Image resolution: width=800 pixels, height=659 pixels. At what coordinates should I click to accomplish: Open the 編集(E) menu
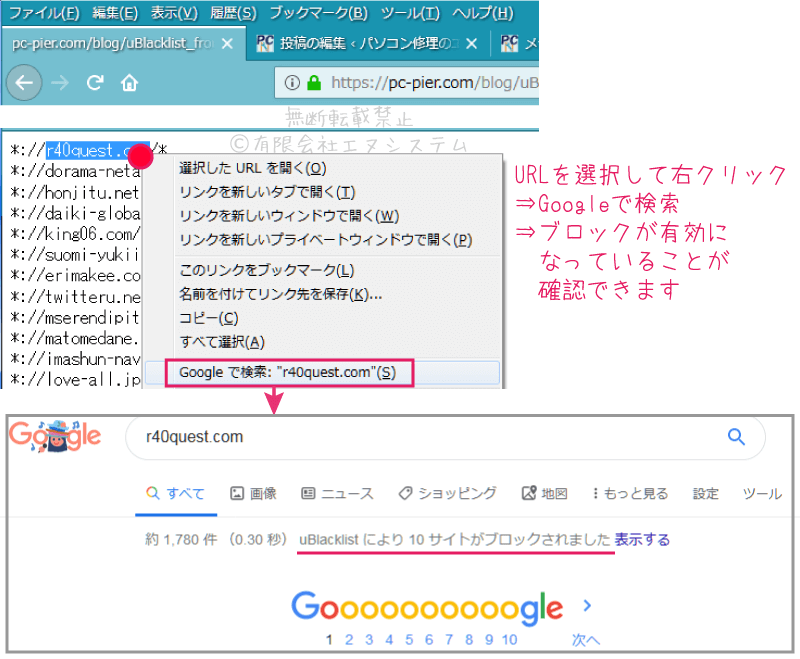pos(115,13)
